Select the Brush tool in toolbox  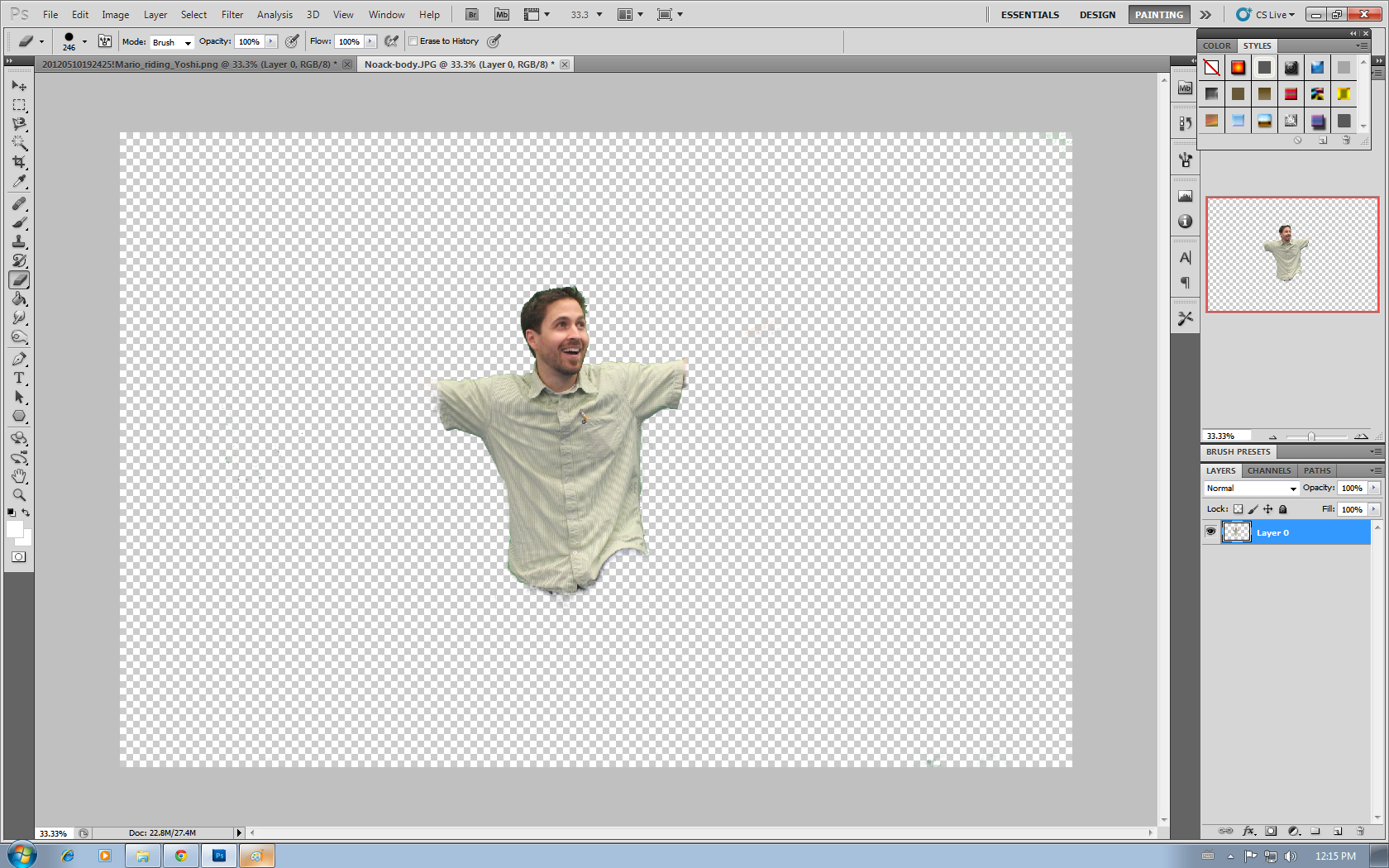click(x=19, y=222)
